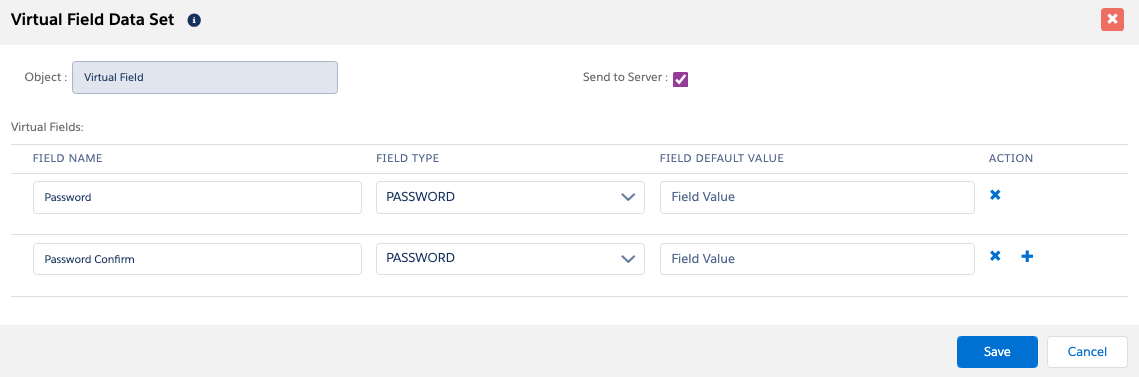The width and height of the screenshot is (1139, 377).
Task: Select the FIELD DEFAULT VALUE column header
Action: coord(722,158)
